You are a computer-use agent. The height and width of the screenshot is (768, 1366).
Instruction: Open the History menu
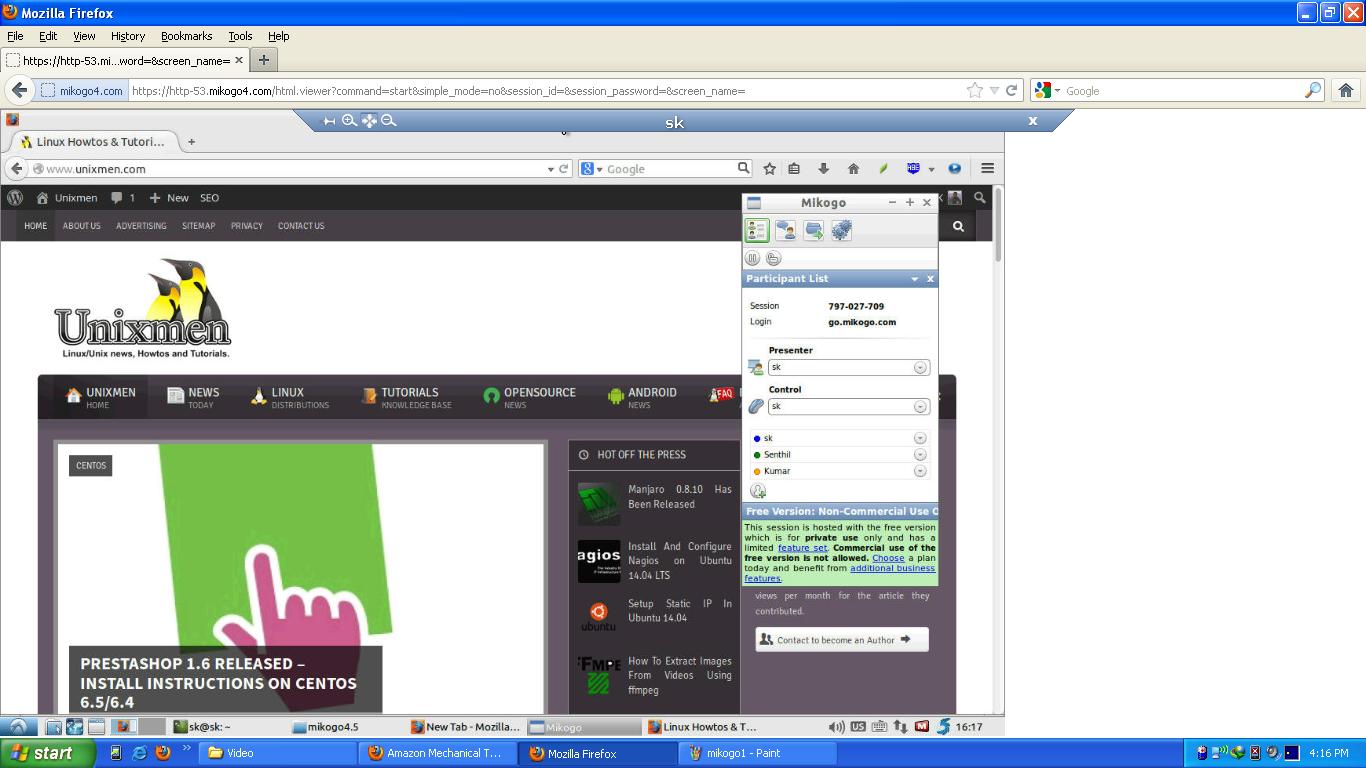[x=128, y=36]
